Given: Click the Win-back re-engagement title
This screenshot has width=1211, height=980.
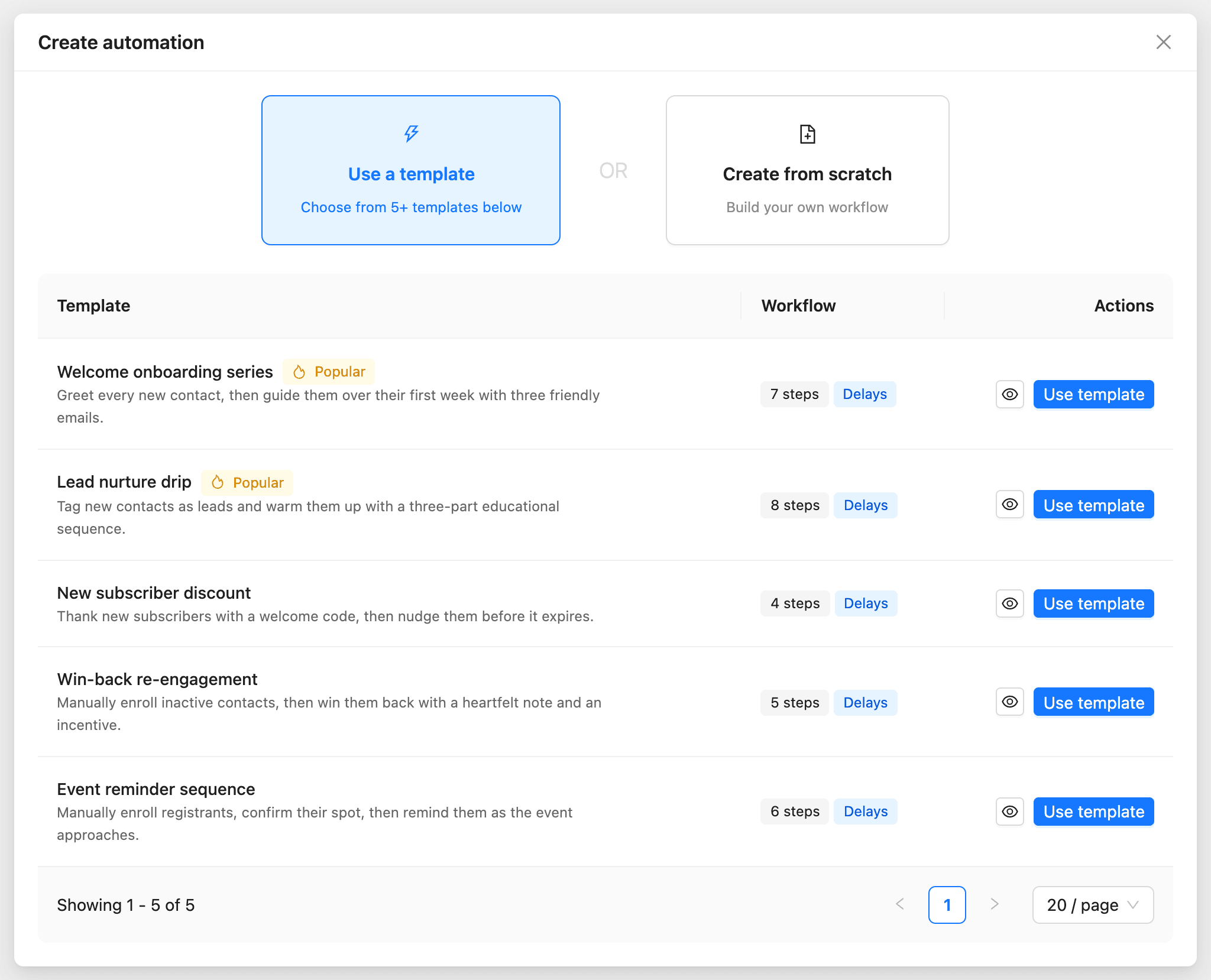Looking at the screenshot, I should coord(157,679).
